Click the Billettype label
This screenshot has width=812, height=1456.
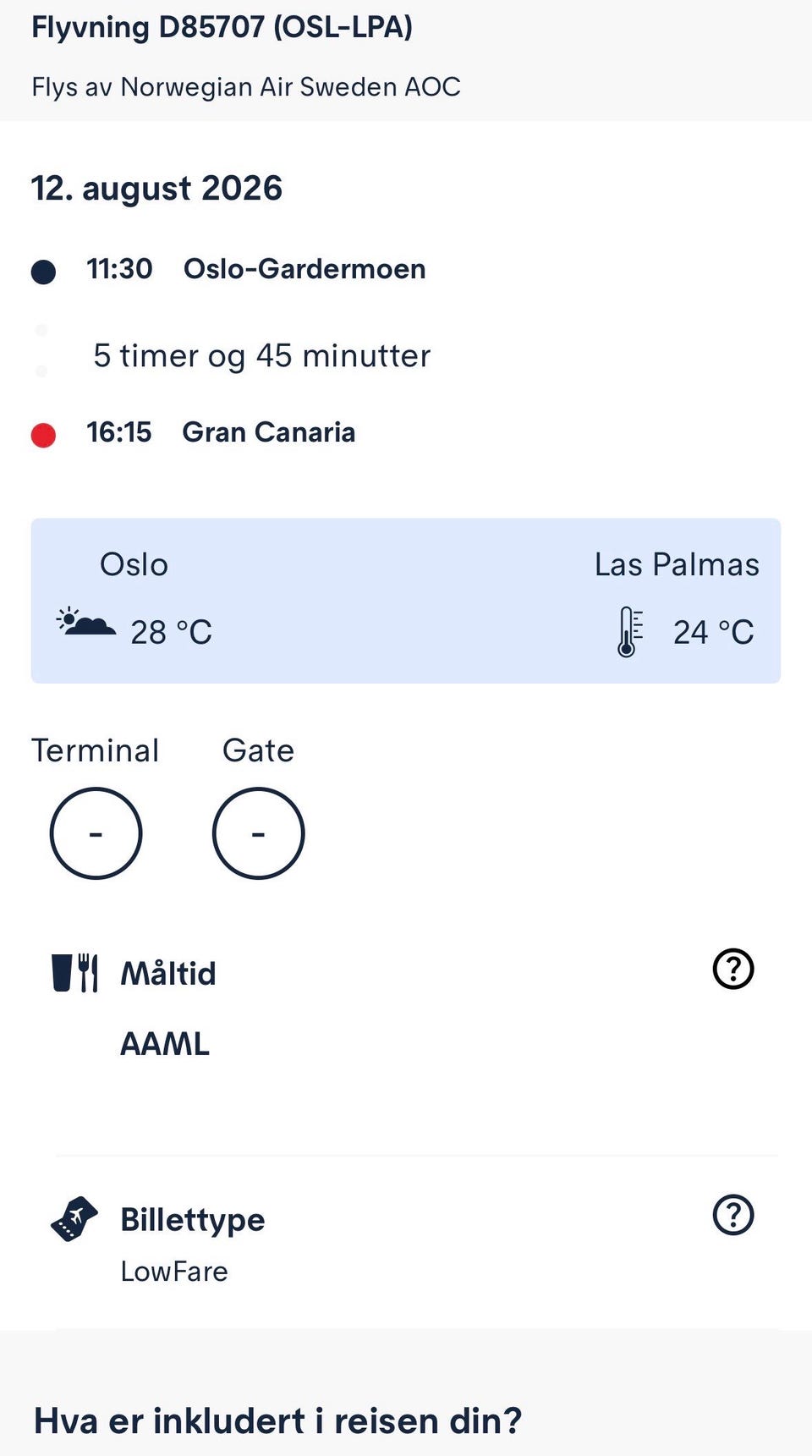pos(193,1220)
